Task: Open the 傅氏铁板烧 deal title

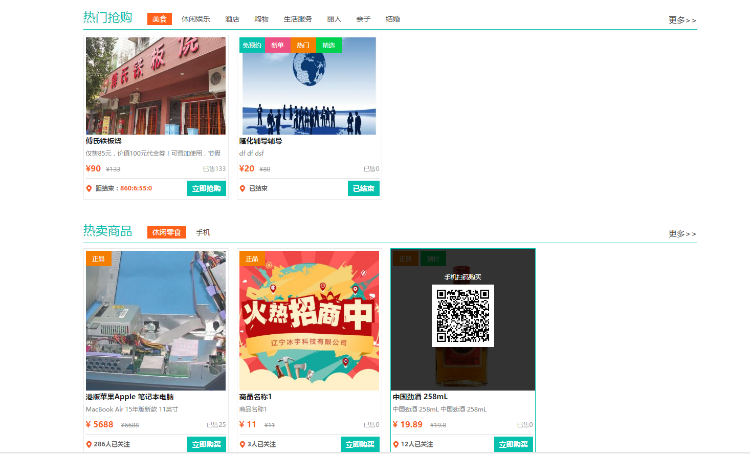Action: [104, 141]
